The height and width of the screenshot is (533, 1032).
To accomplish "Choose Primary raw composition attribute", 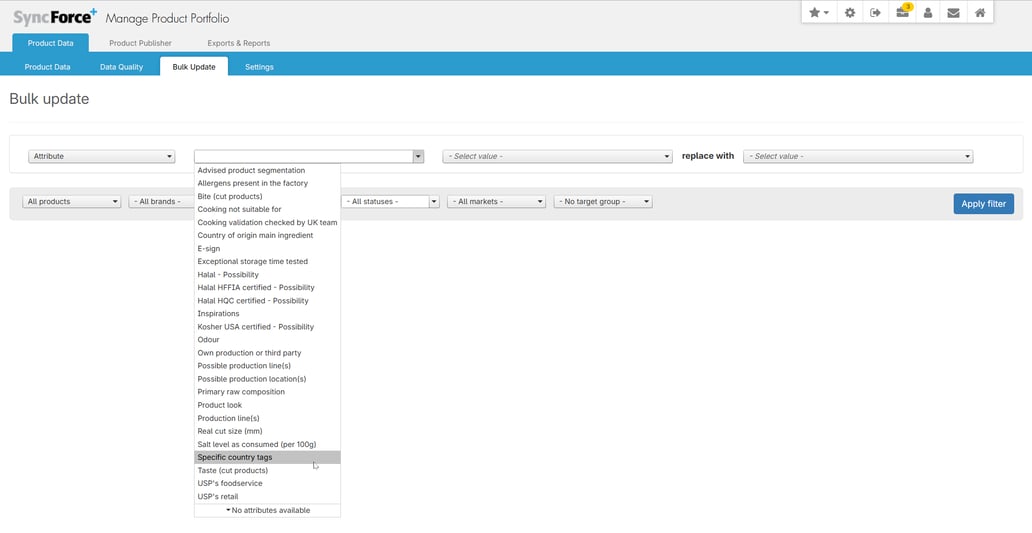I will (267, 392).
